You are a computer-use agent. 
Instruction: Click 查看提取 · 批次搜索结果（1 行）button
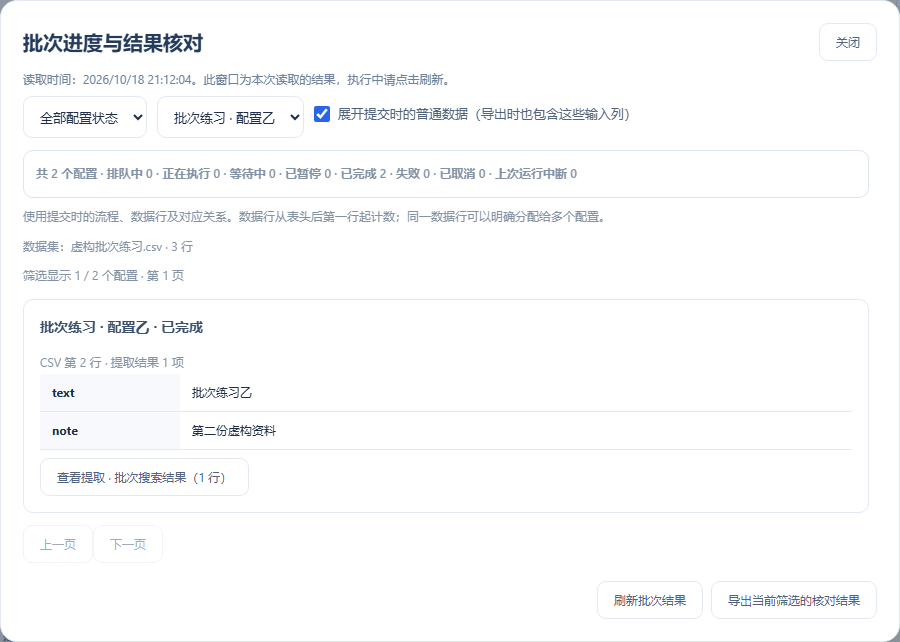pos(144,477)
